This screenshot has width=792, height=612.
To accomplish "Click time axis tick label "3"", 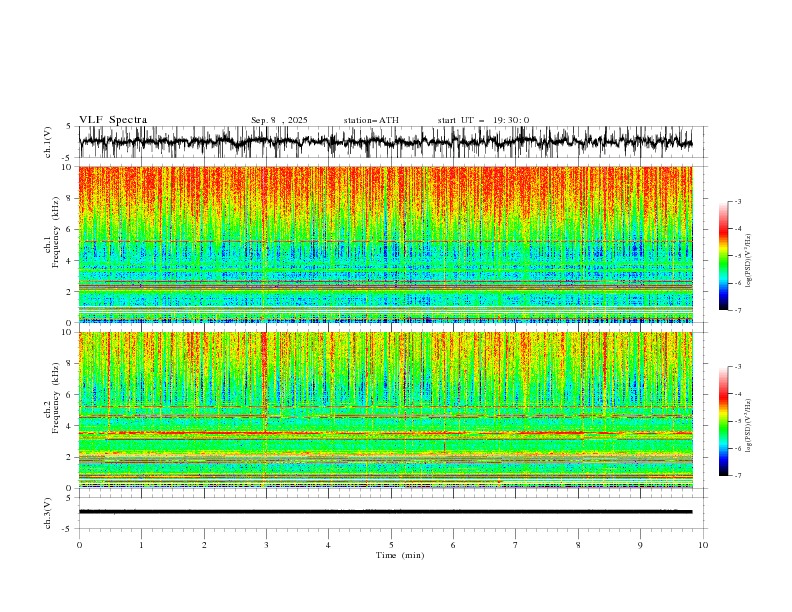I will point(266,545).
